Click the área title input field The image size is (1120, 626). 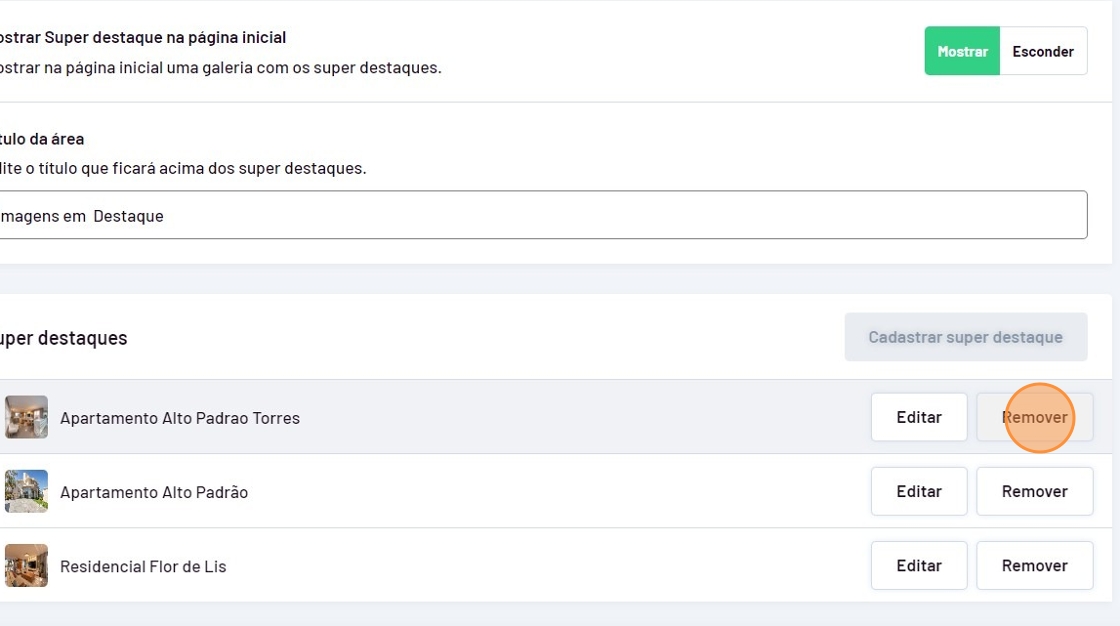point(540,215)
